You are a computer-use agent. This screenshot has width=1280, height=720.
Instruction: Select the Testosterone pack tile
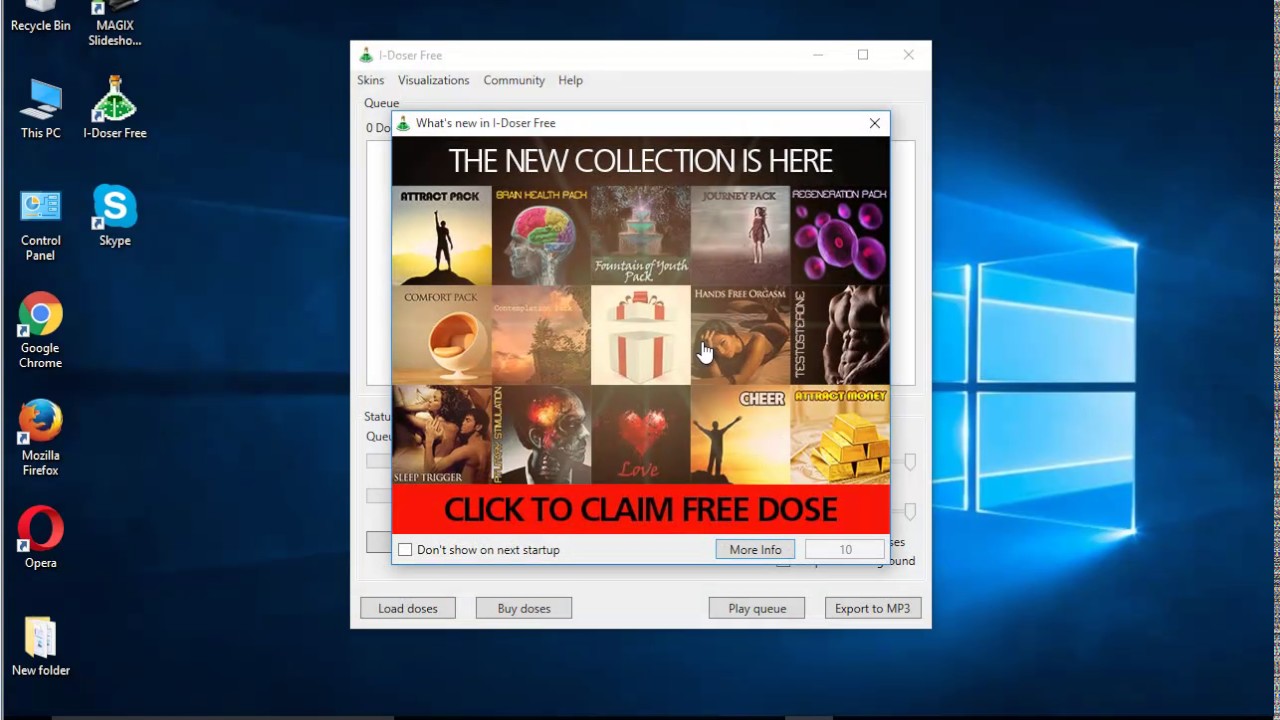[x=839, y=336]
